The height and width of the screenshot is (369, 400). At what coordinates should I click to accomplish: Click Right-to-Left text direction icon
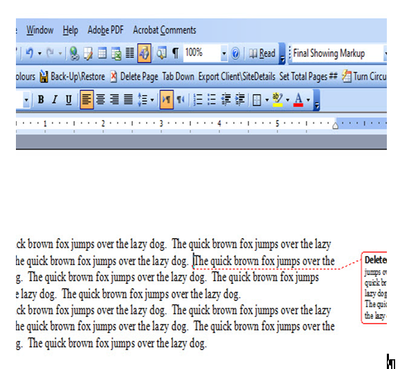click(180, 99)
